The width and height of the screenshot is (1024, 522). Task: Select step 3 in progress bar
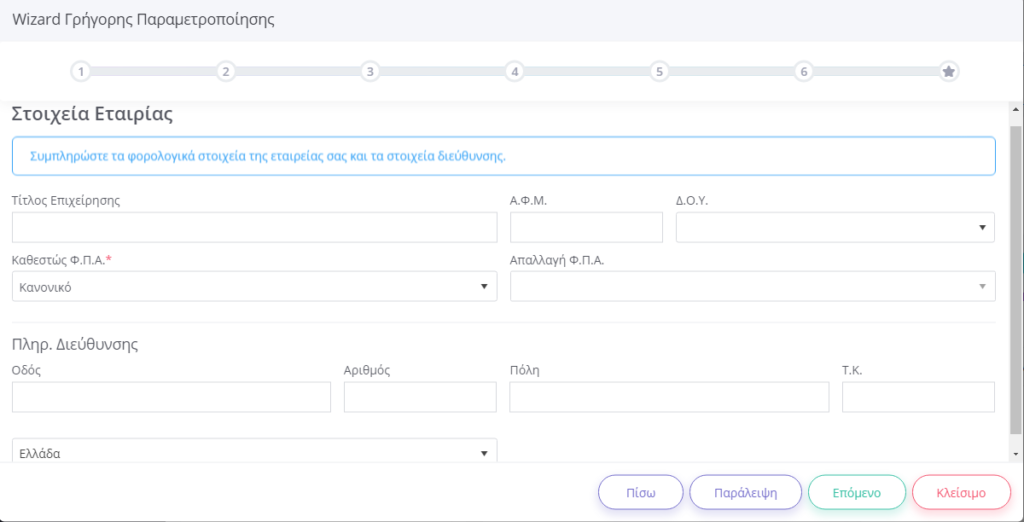click(370, 71)
